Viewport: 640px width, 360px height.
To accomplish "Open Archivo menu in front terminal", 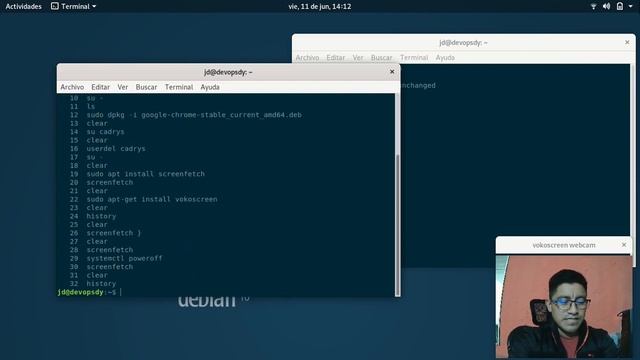I will (x=72, y=87).
